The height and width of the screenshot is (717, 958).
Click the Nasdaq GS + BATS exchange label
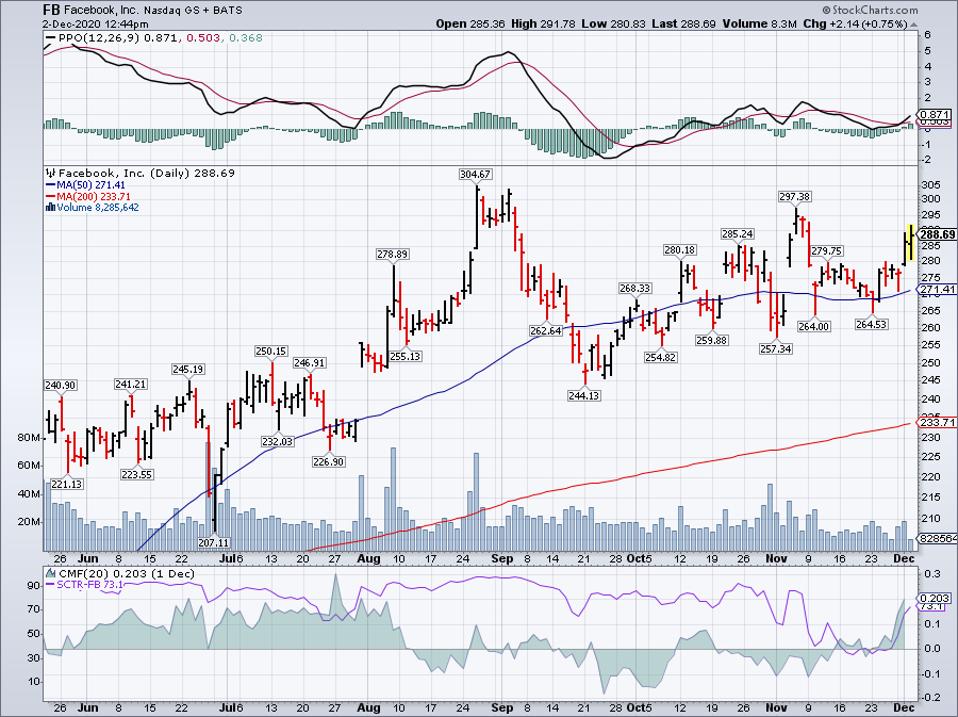(192, 10)
